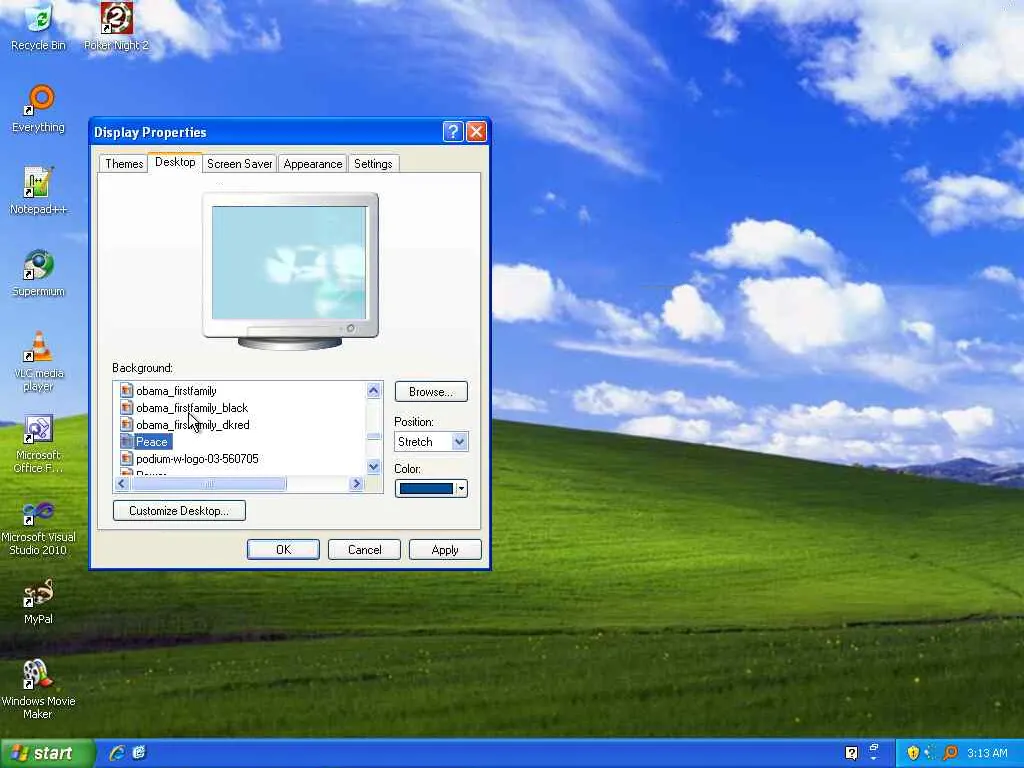The height and width of the screenshot is (768, 1024).
Task: Select the Microsoft Office desktop shortcut
Action: [x=38, y=443]
